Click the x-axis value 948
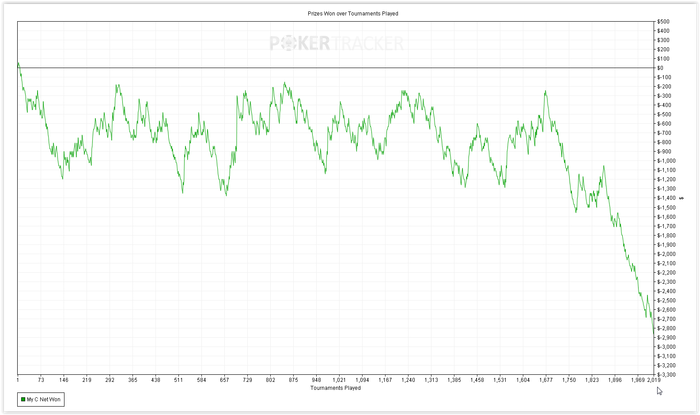 316,380
